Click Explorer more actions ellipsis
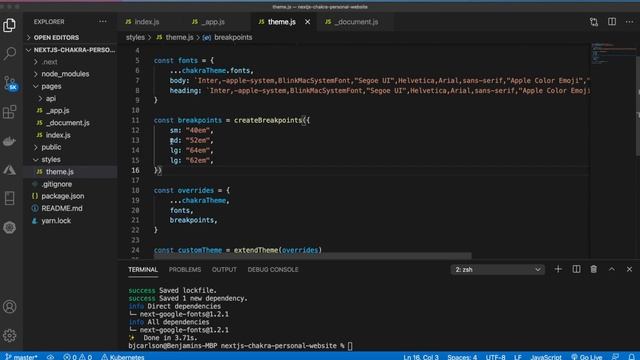This screenshot has width=640, height=360. (x=102, y=22)
